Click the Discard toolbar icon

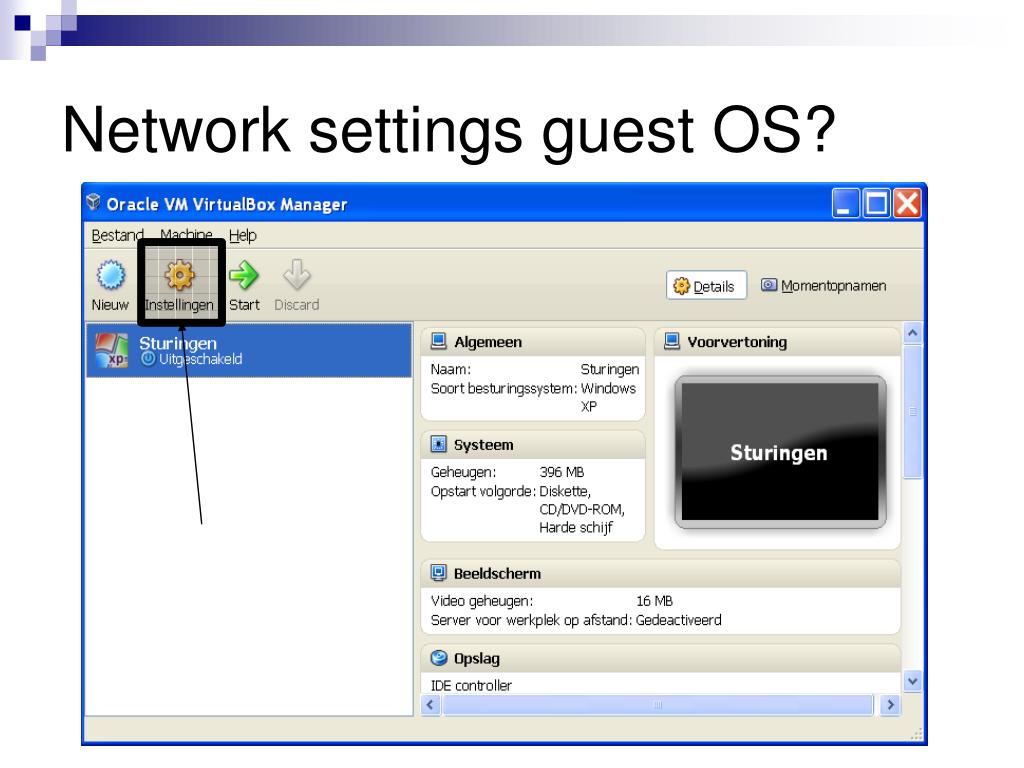pyautogui.click(x=296, y=275)
